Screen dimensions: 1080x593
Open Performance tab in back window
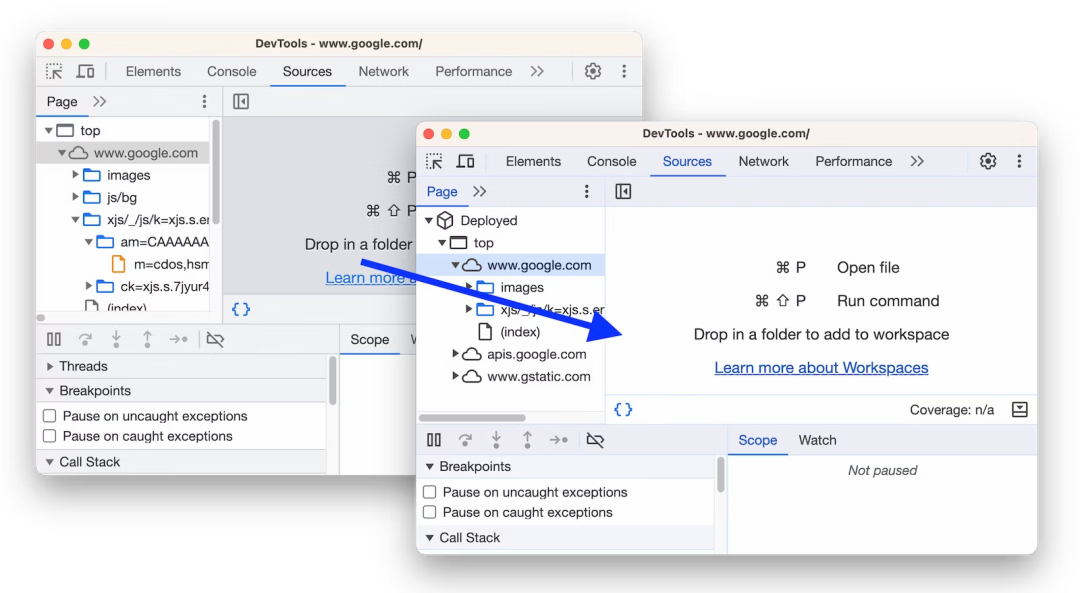[473, 71]
